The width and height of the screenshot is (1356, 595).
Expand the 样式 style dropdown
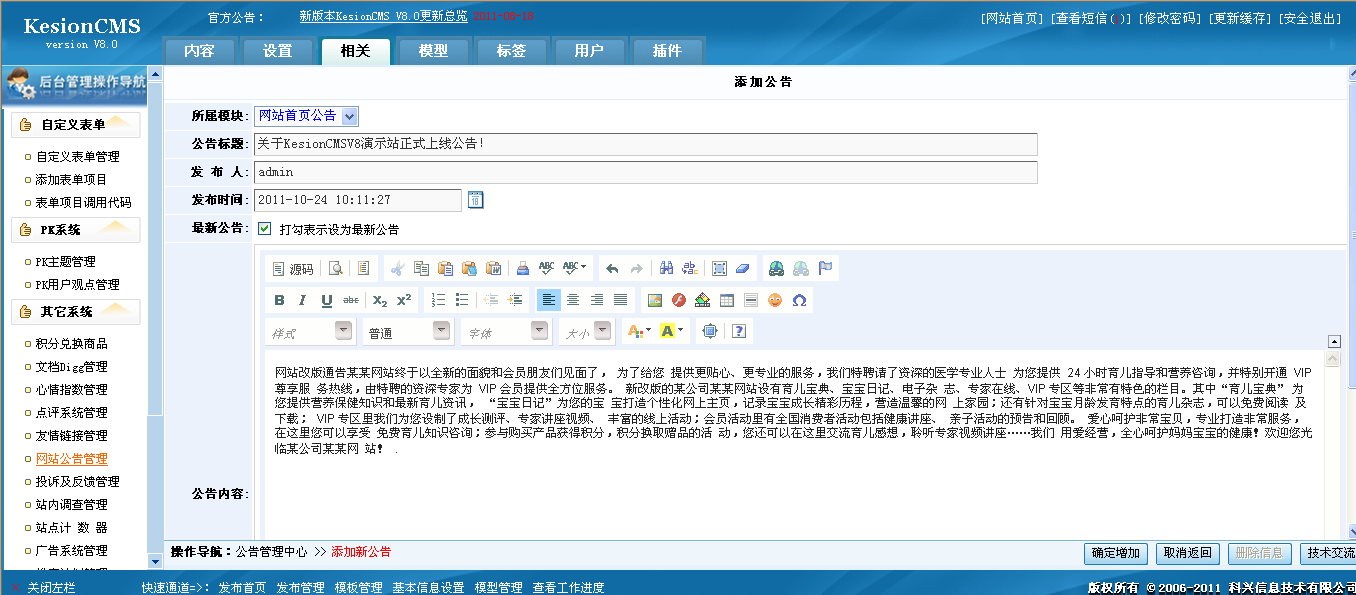pyautogui.click(x=343, y=331)
